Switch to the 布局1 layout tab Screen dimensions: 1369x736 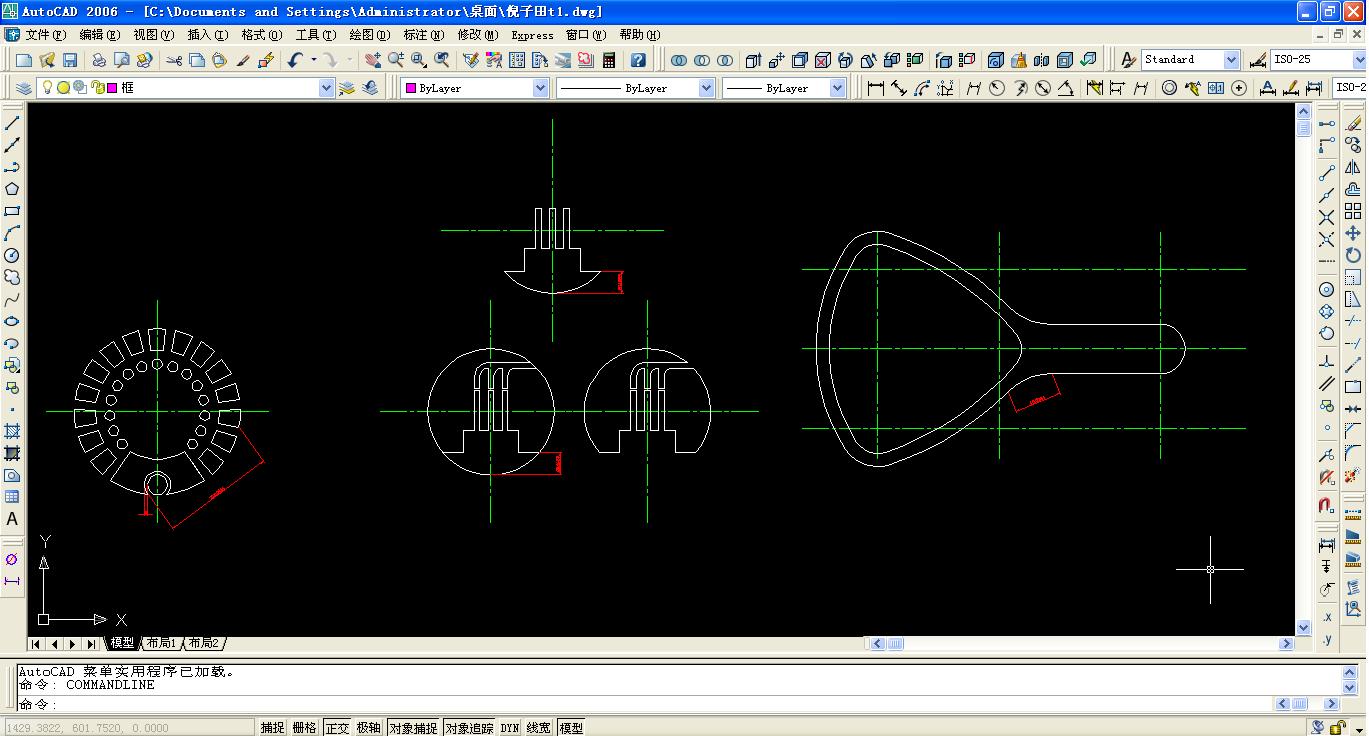(160, 643)
